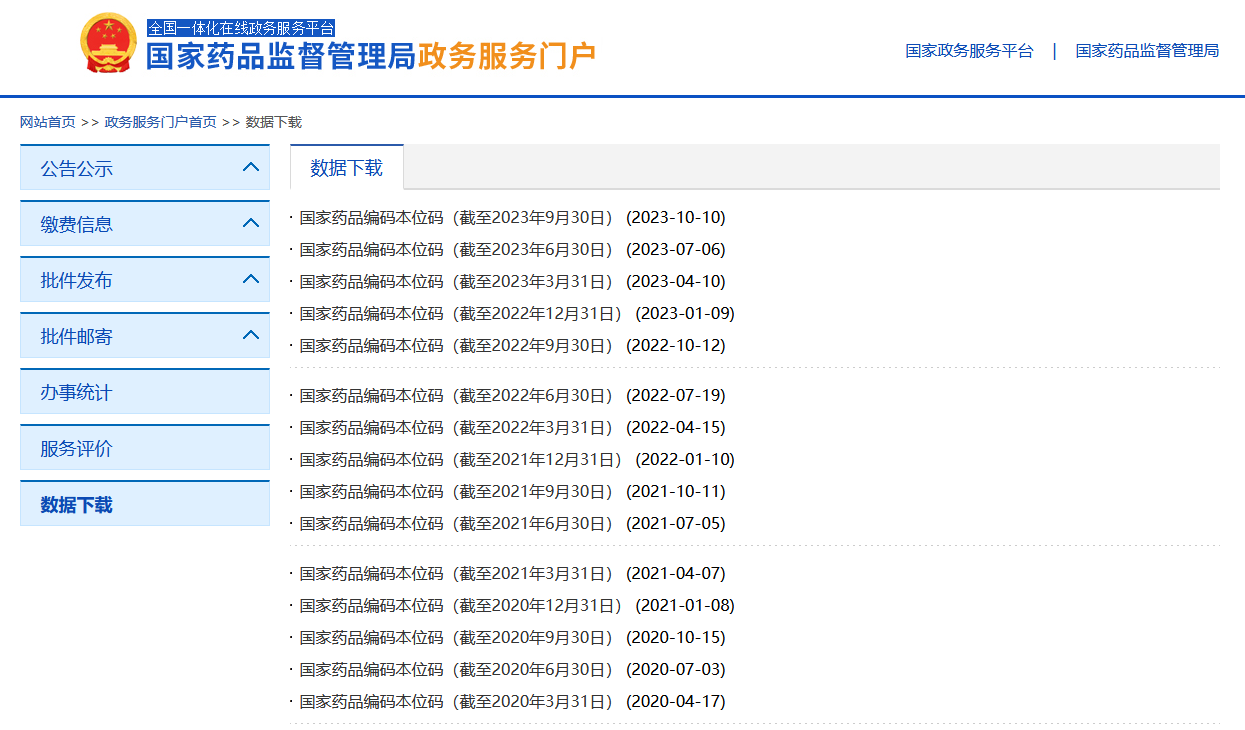Click the date (2020-07-03)
This screenshot has width=1245, height=730.
pyautogui.click(x=676, y=669)
